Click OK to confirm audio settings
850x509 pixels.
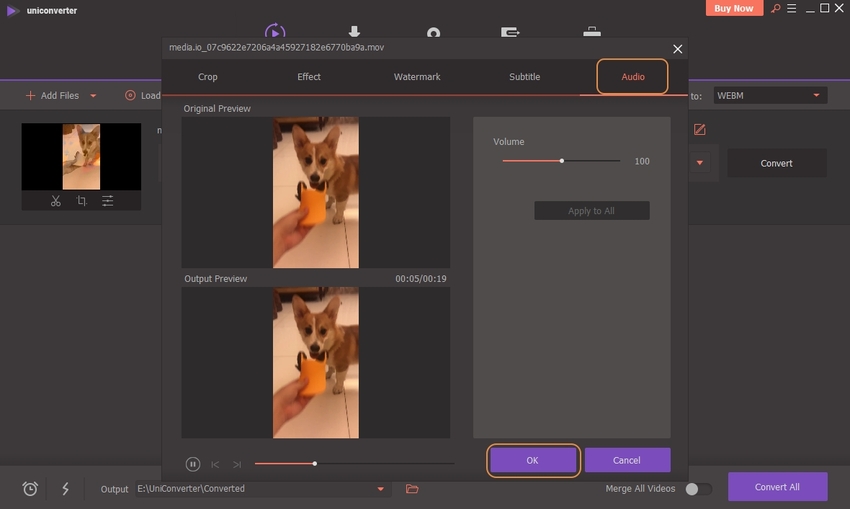coord(532,460)
